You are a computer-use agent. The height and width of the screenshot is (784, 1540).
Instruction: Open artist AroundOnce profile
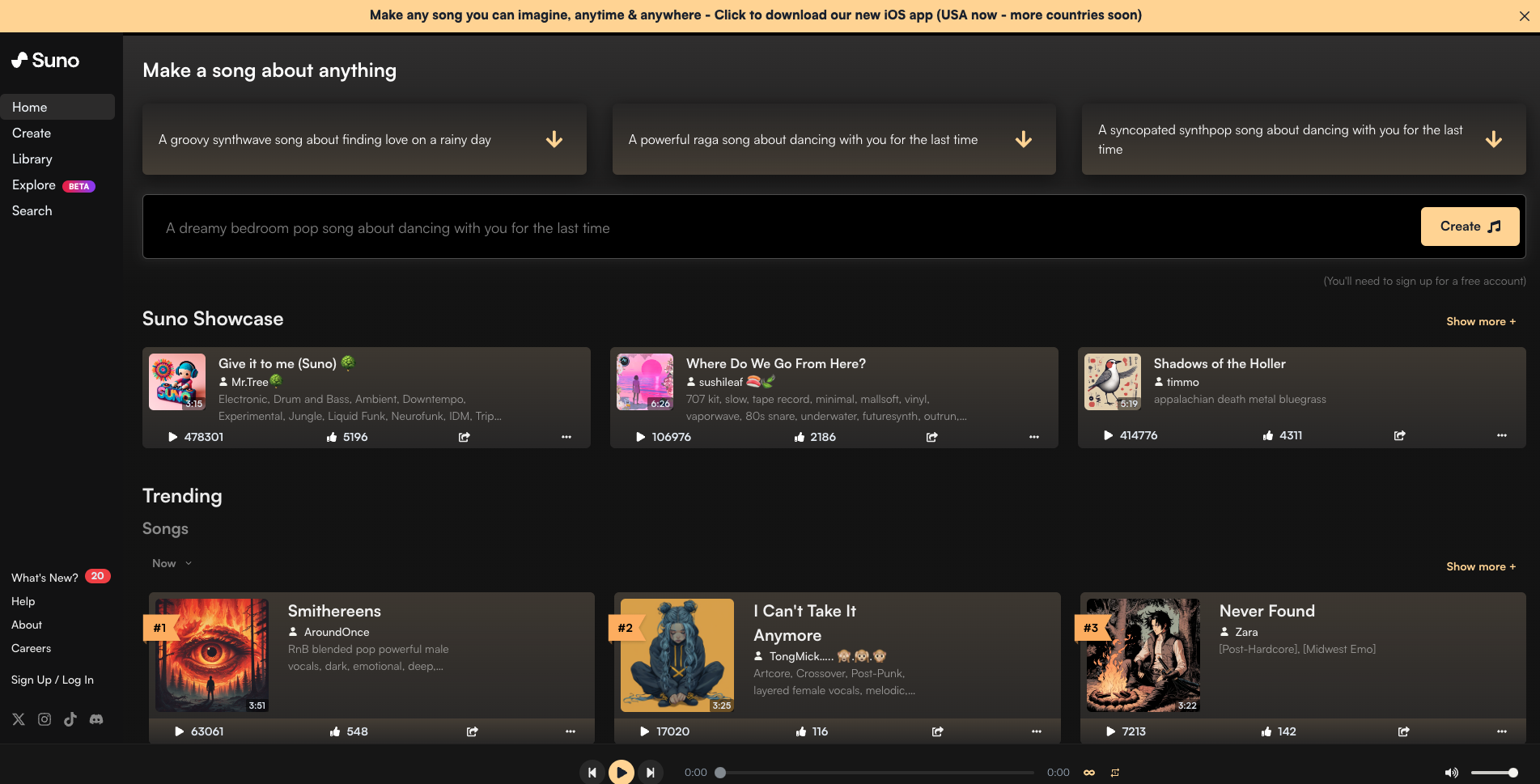[337, 632]
